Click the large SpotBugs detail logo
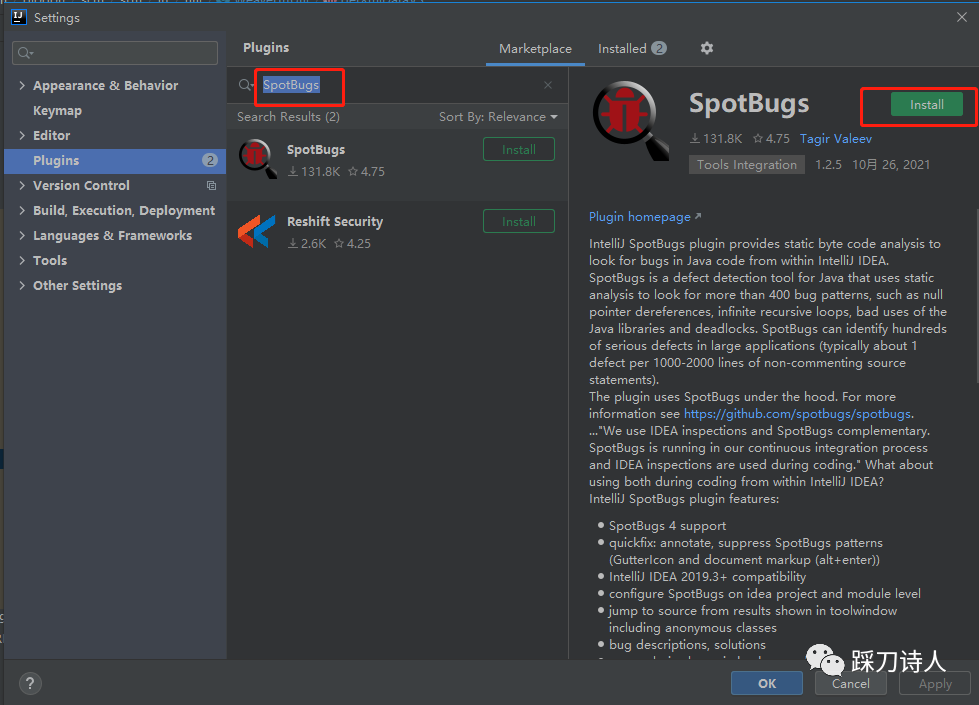The height and width of the screenshot is (705, 979). point(631,121)
